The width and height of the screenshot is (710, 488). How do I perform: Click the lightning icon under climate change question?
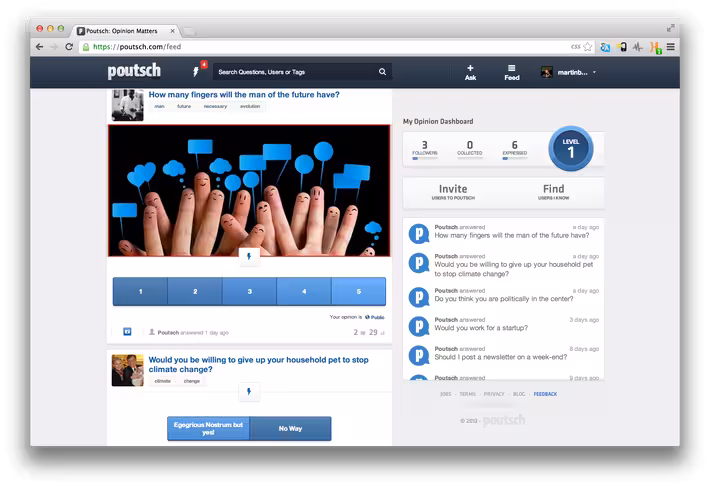point(249,391)
